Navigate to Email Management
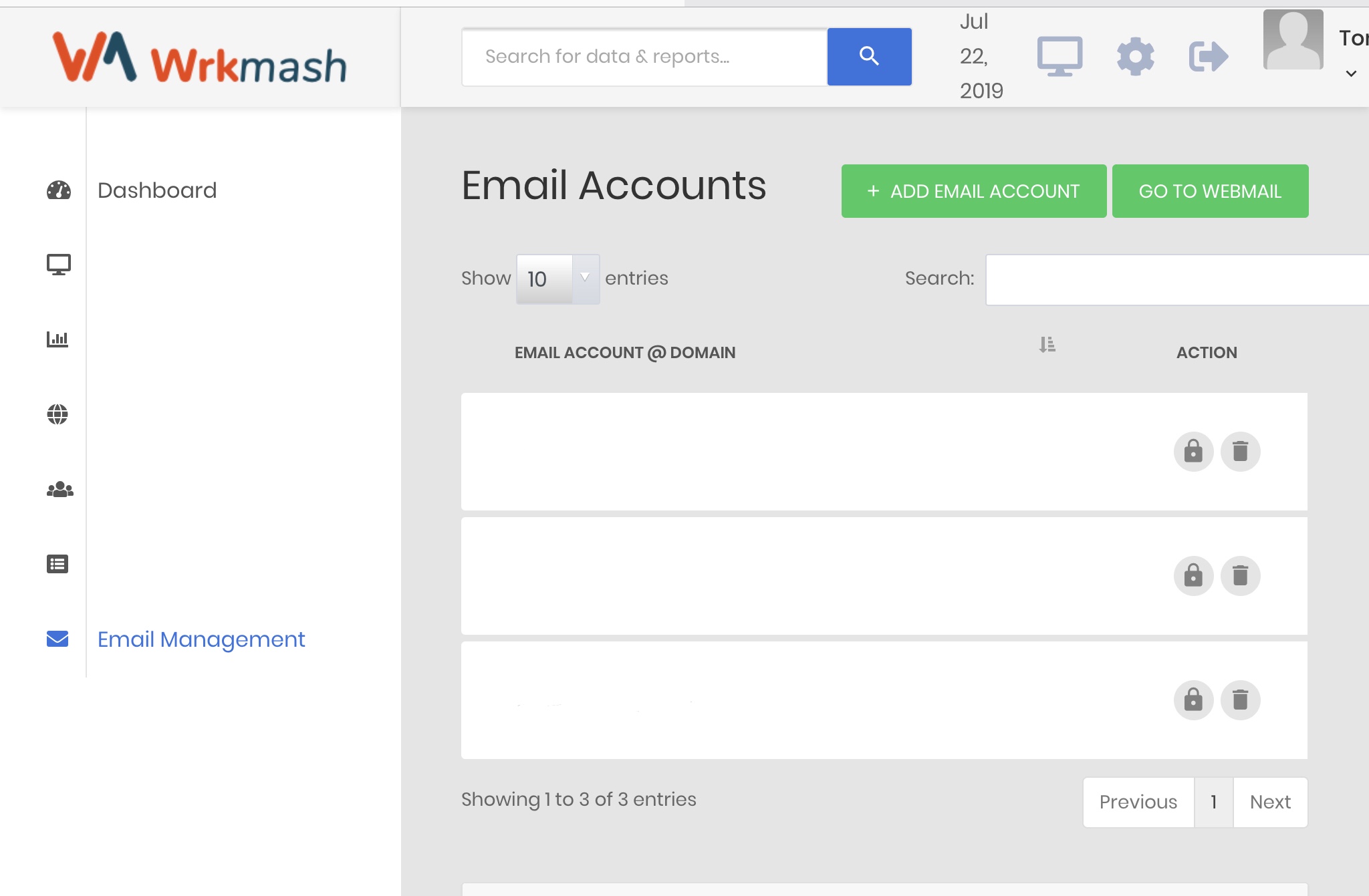This screenshot has width=1369, height=896. [x=201, y=639]
